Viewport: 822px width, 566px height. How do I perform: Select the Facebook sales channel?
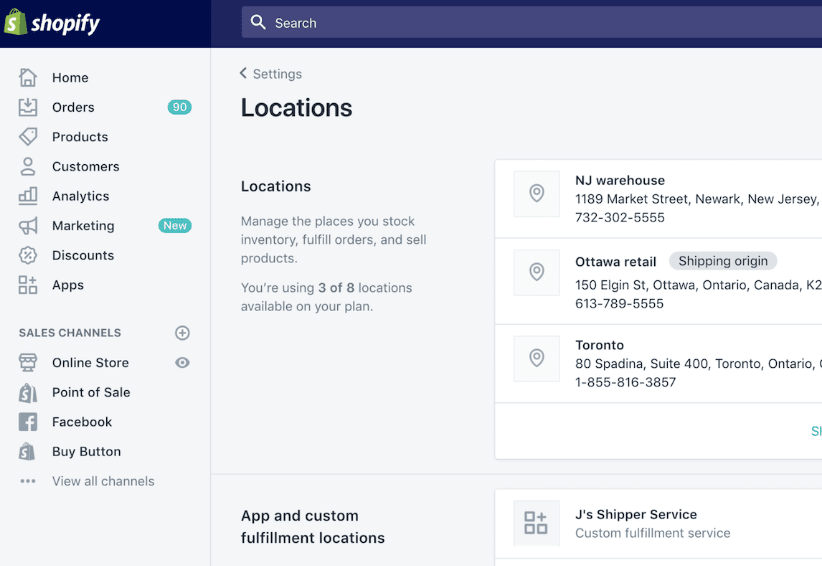pyautogui.click(x=82, y=422)
